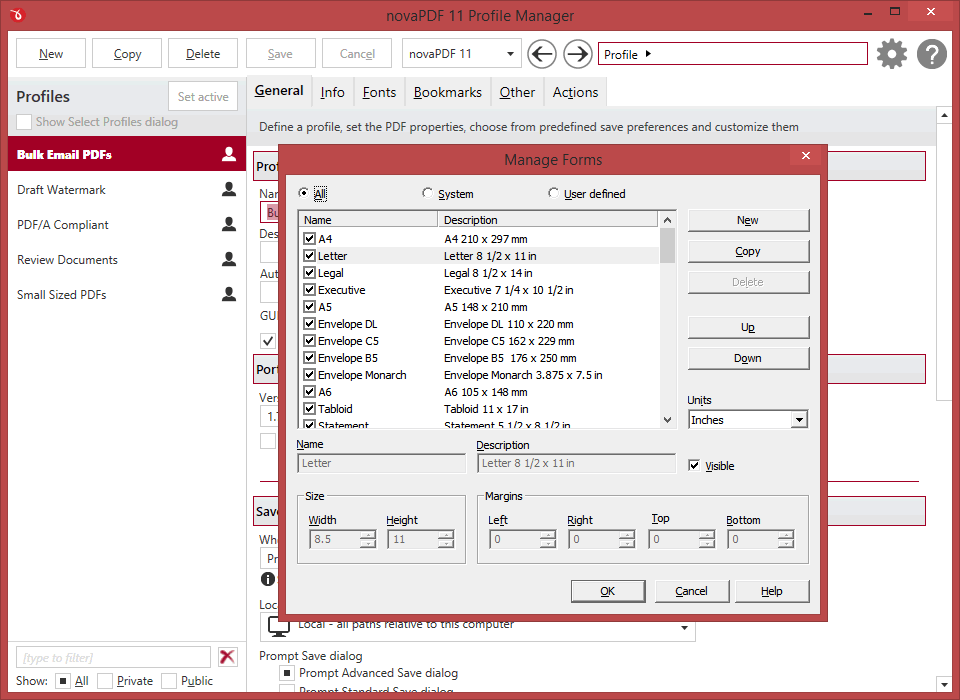Open settings with the gear icon
Screen dimensions: 960x700
pyautogui.click(x=891, y=54)
